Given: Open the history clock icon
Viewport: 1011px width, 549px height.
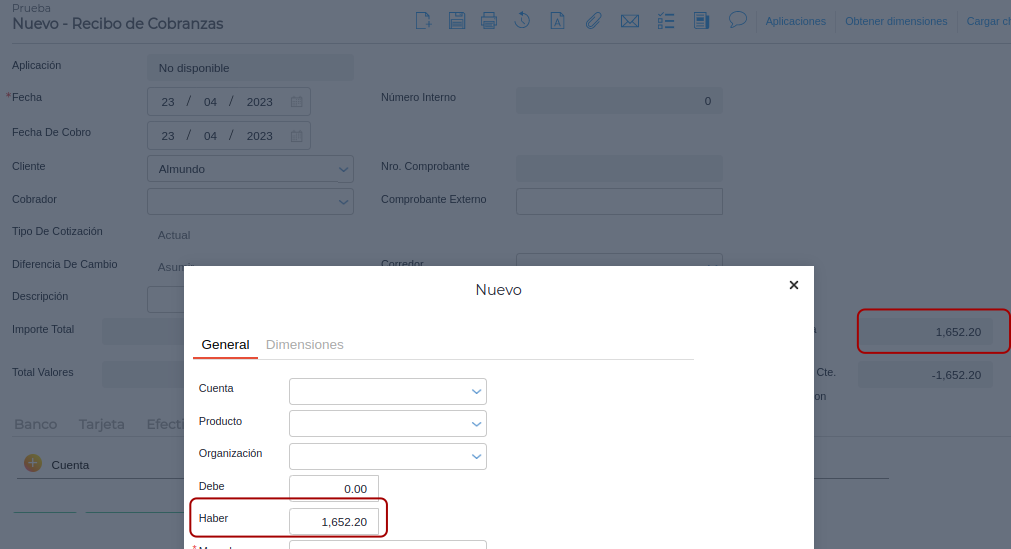Looking at the screenshot, I should pos(522,20).
